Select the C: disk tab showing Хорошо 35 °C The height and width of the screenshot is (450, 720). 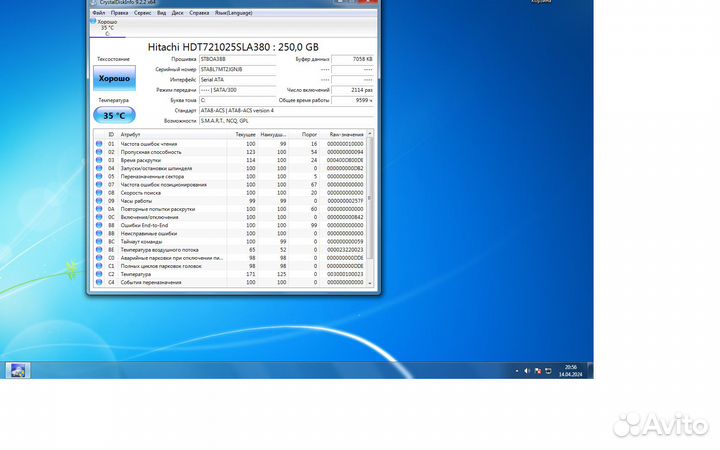(107, 28)
